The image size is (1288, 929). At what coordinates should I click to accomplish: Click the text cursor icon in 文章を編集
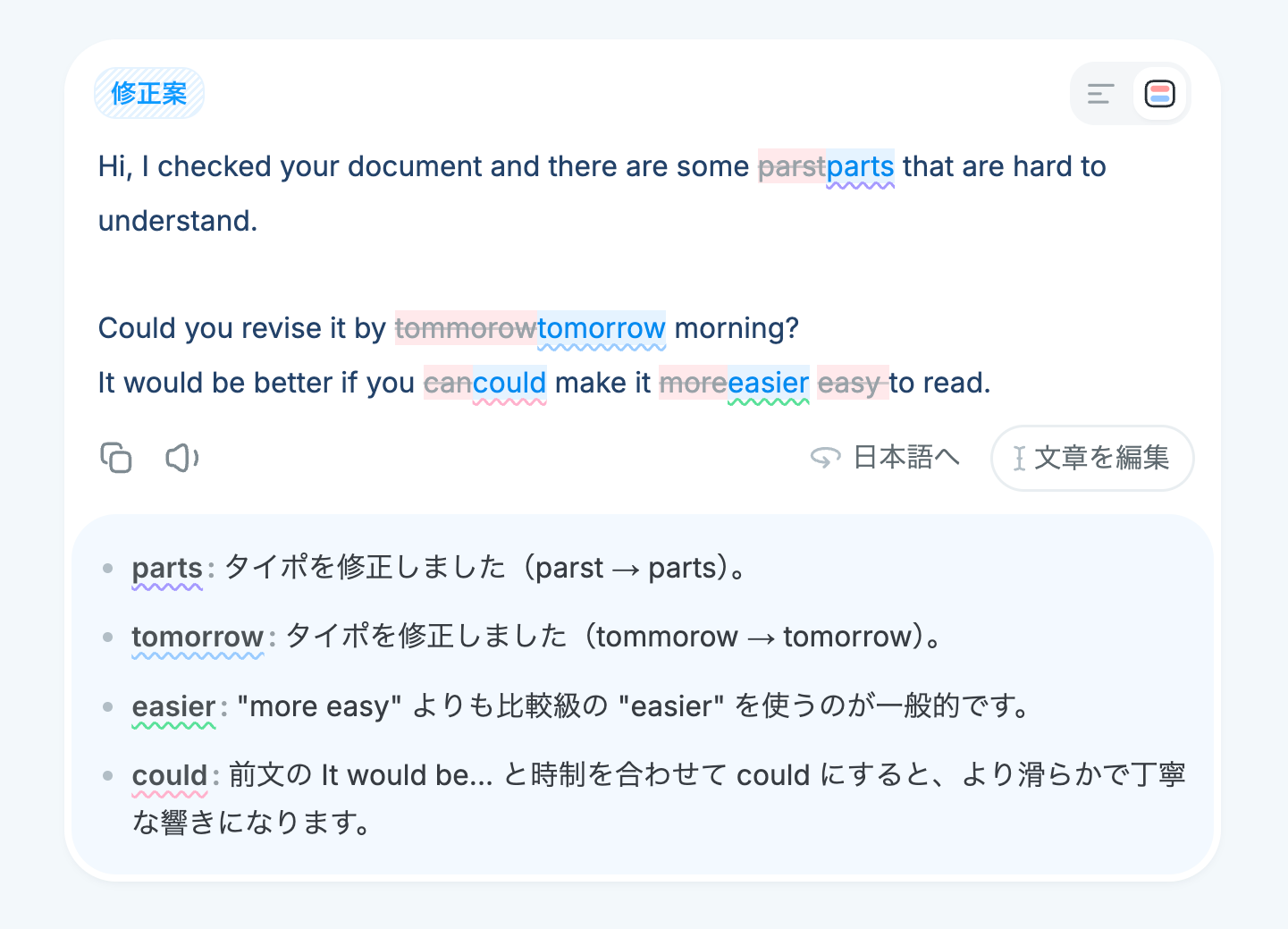click(x=1019, y=459)
